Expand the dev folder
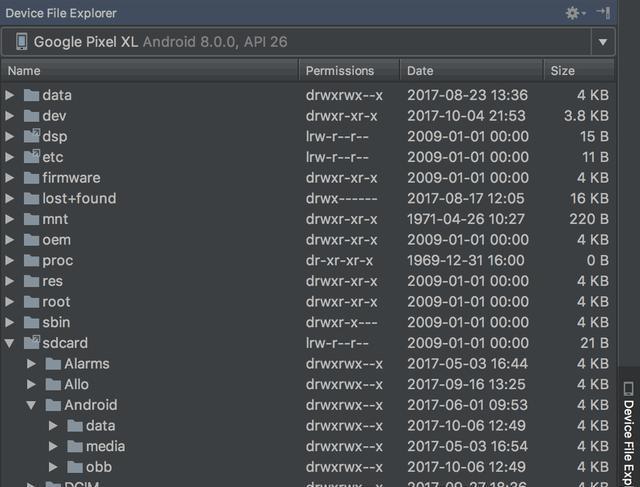640x487 pixels. (9, 116)
